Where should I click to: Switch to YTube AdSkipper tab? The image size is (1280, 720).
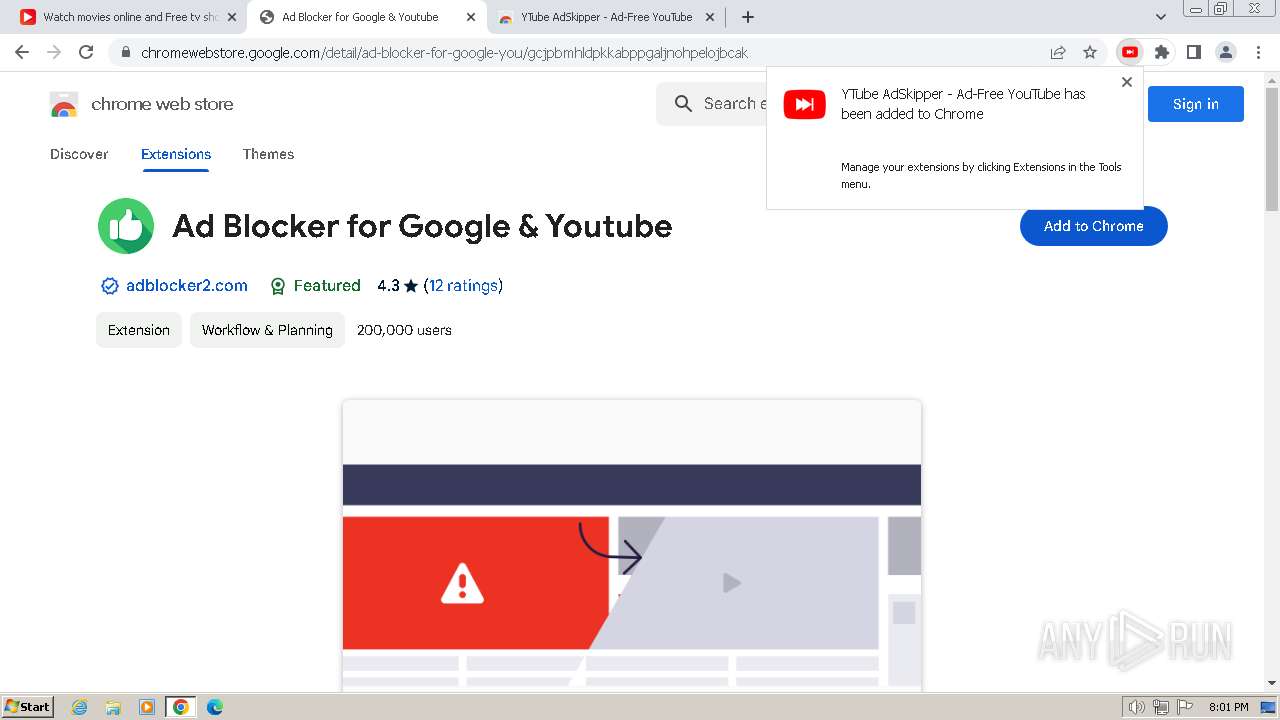coord(605,17)
